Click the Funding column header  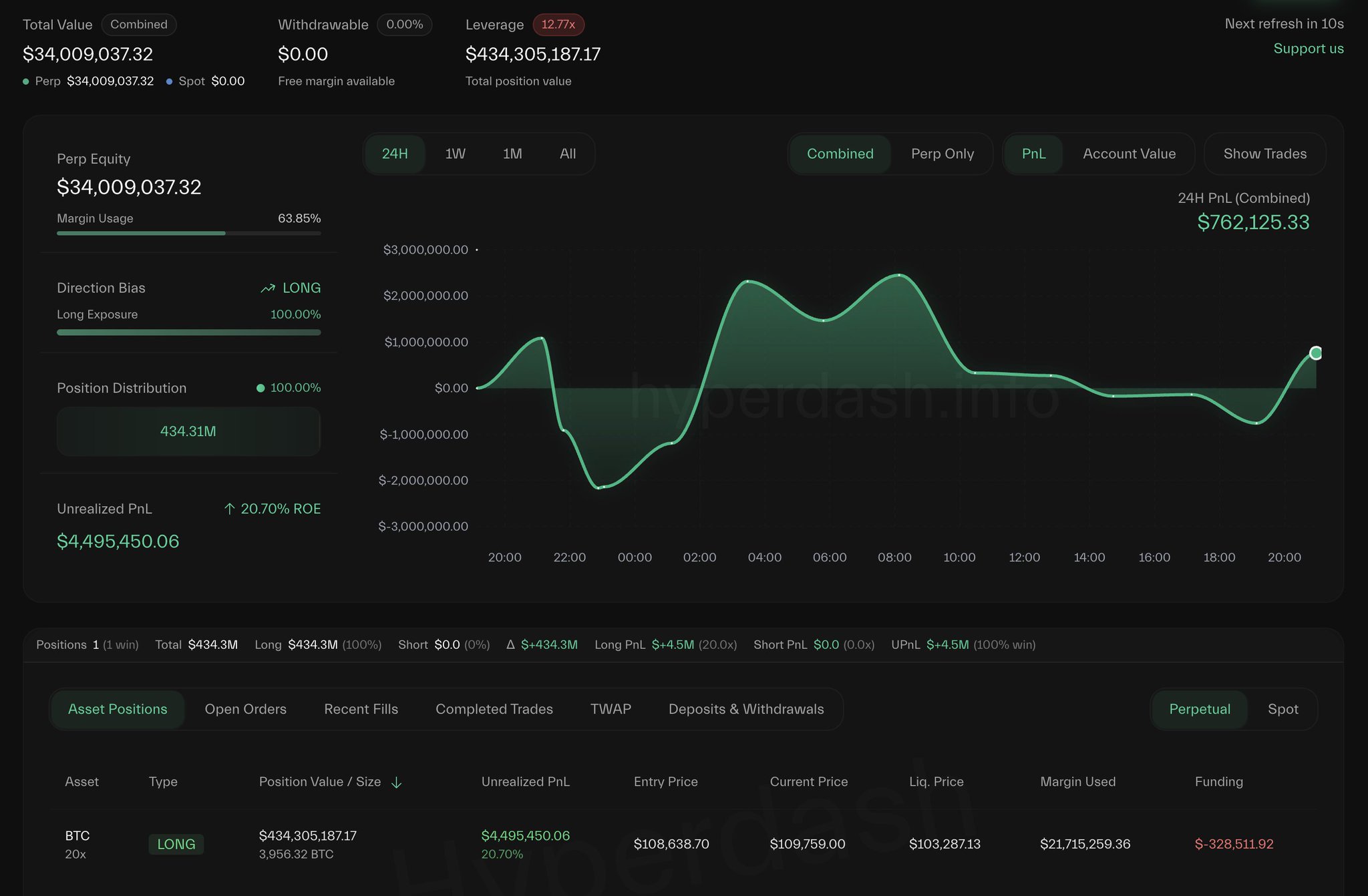[1219, 782]
